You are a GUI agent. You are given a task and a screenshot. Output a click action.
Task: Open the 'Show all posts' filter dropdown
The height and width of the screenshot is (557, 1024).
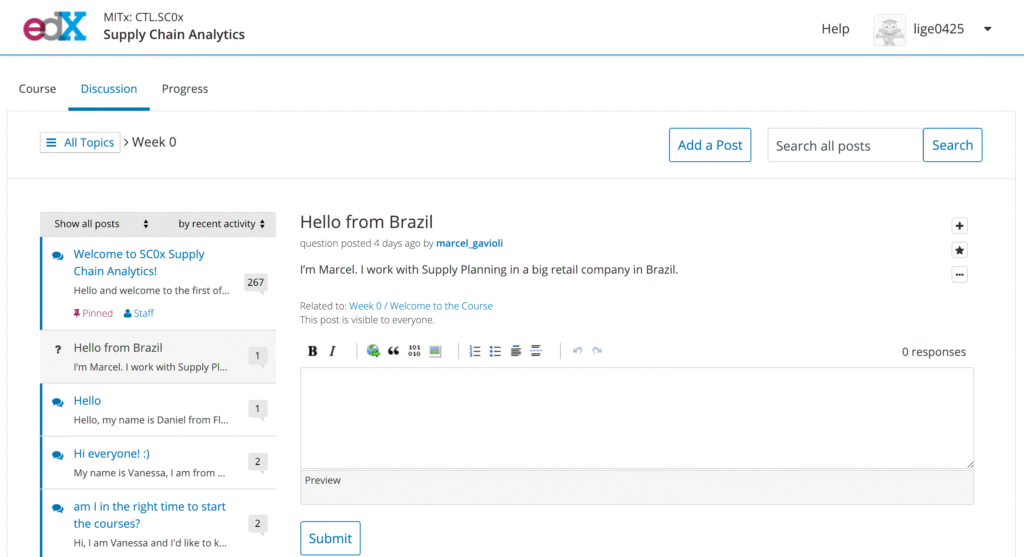pyautogui.click(x=101, y=224)
